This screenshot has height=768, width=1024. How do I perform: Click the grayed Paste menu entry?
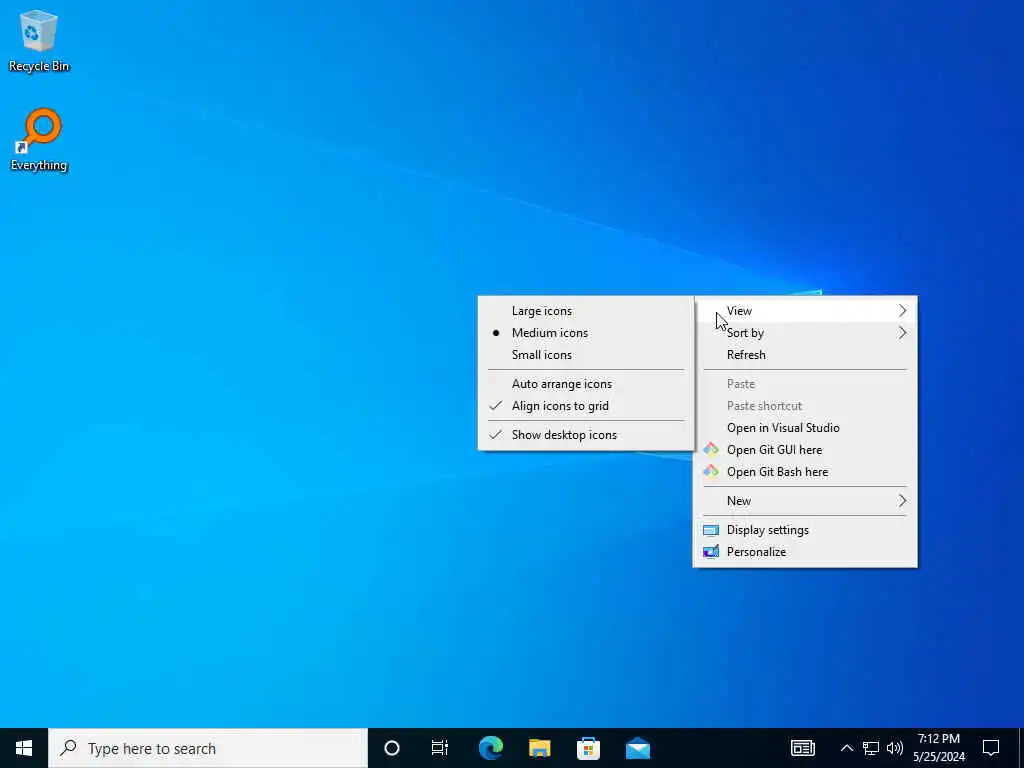[x=805, y=384]
